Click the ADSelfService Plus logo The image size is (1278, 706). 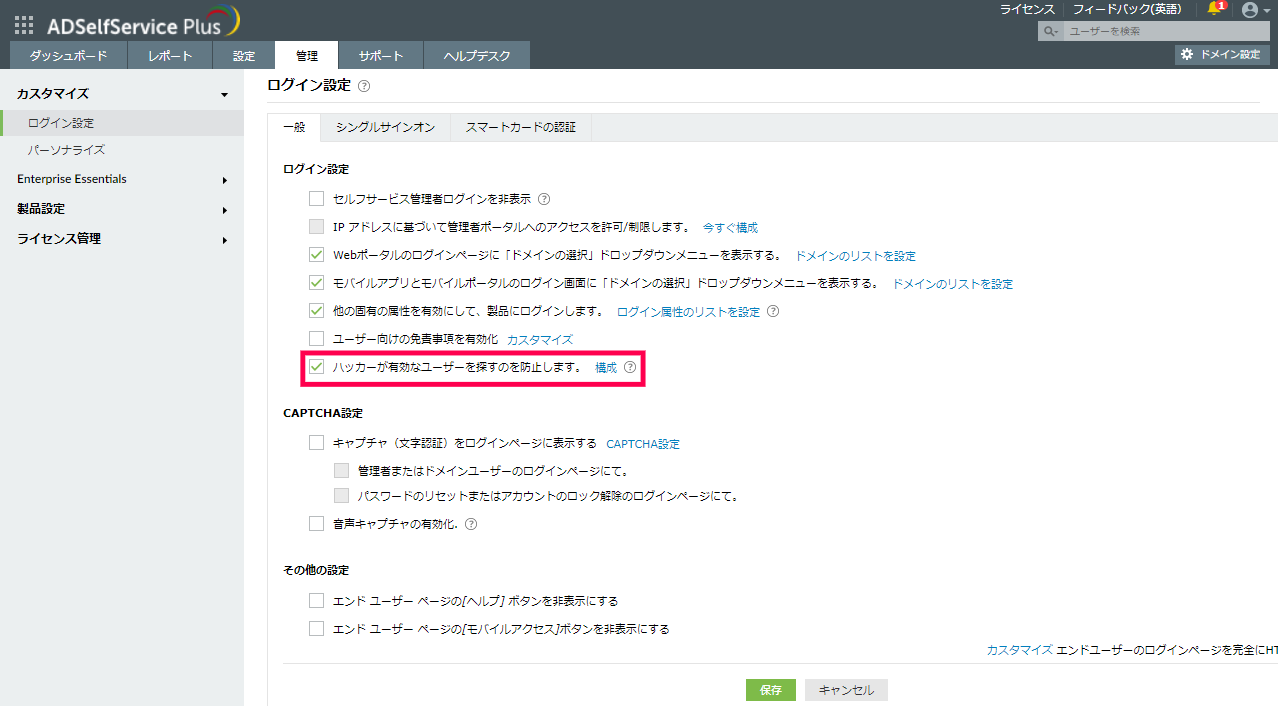[143, 22]
